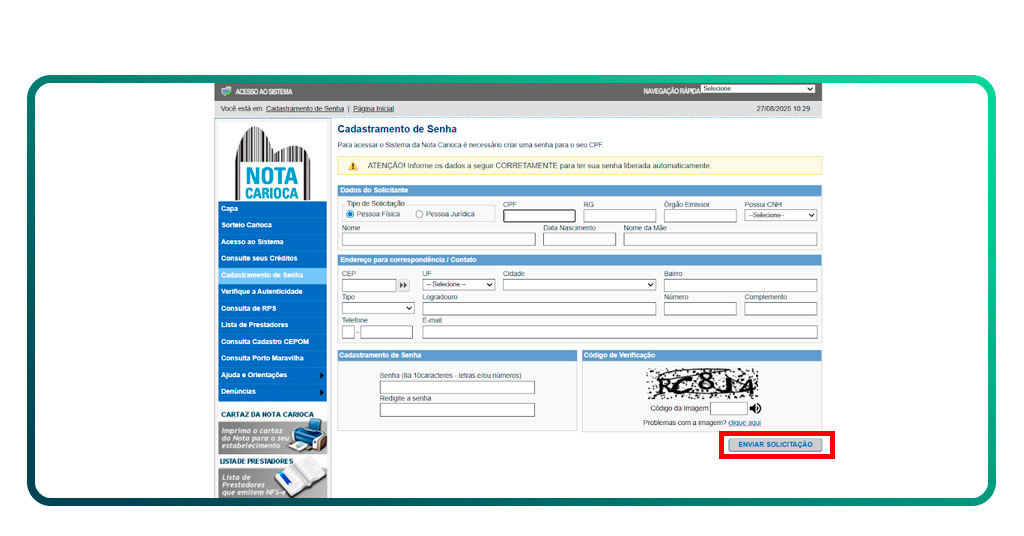This screenshot has width=1024, height=536.
Task: Click the "clique aqui" captcha link
Action: [743, 423]
